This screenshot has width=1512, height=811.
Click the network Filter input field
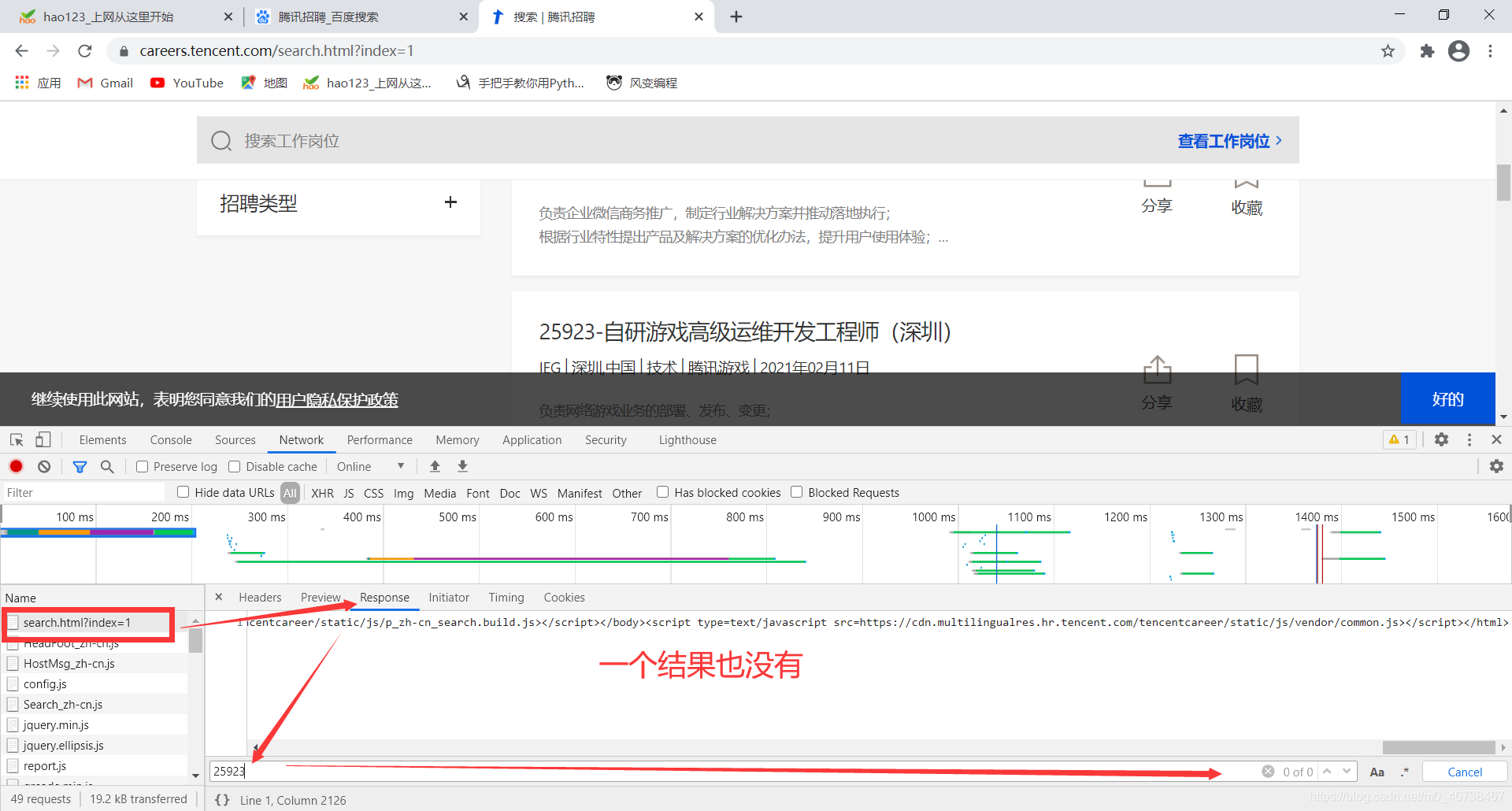click(x=83, y=493)
